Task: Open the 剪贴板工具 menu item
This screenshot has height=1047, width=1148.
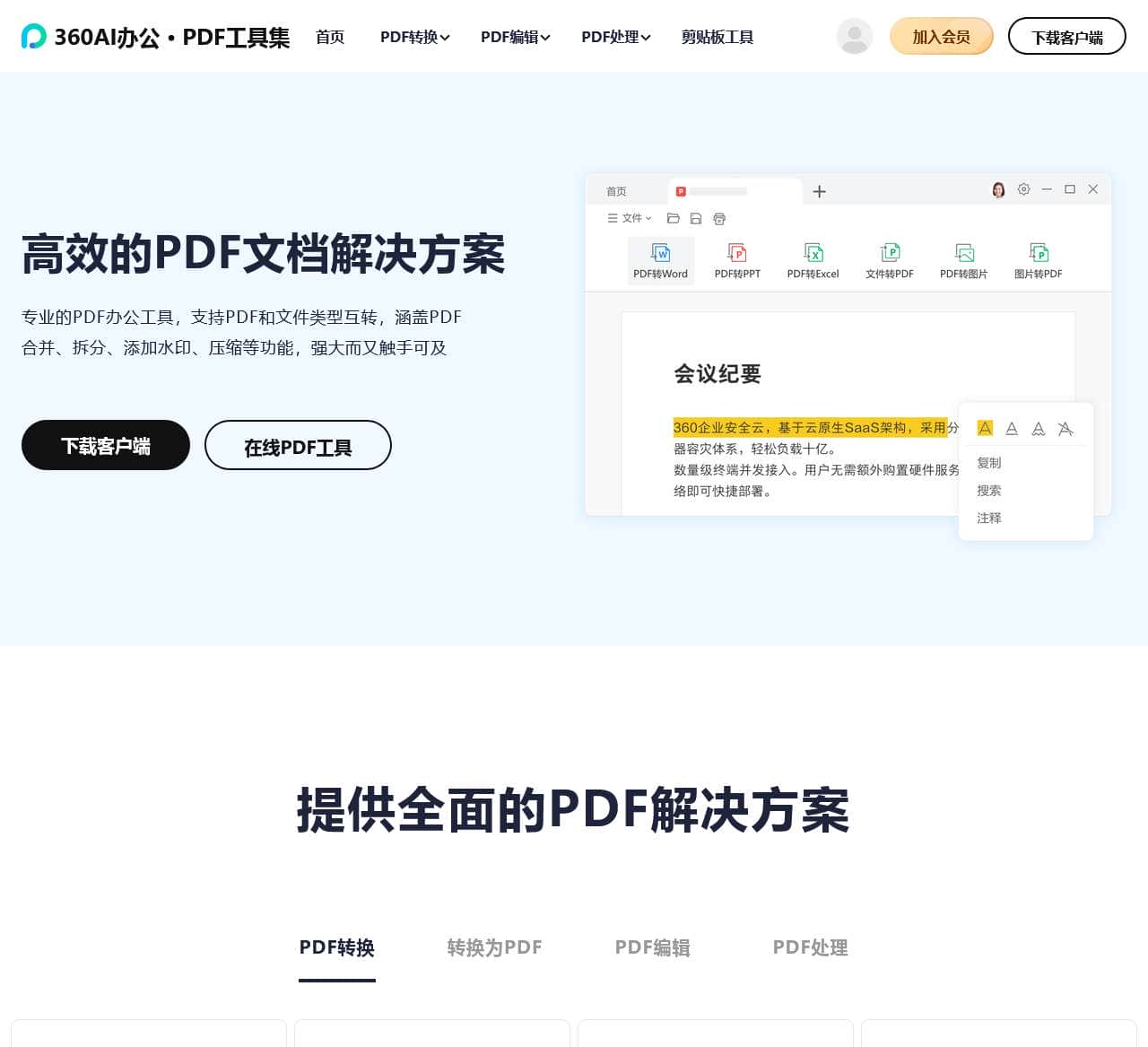Action: [717, 37]
